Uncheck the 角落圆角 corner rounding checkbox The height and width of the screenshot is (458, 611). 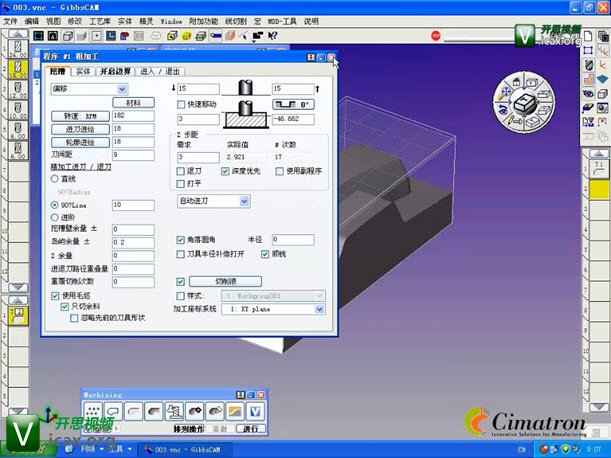point(180,240)
